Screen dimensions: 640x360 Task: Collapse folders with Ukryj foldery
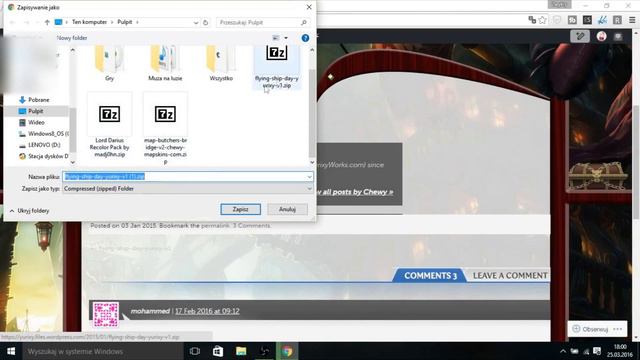[x=29, y=211]
